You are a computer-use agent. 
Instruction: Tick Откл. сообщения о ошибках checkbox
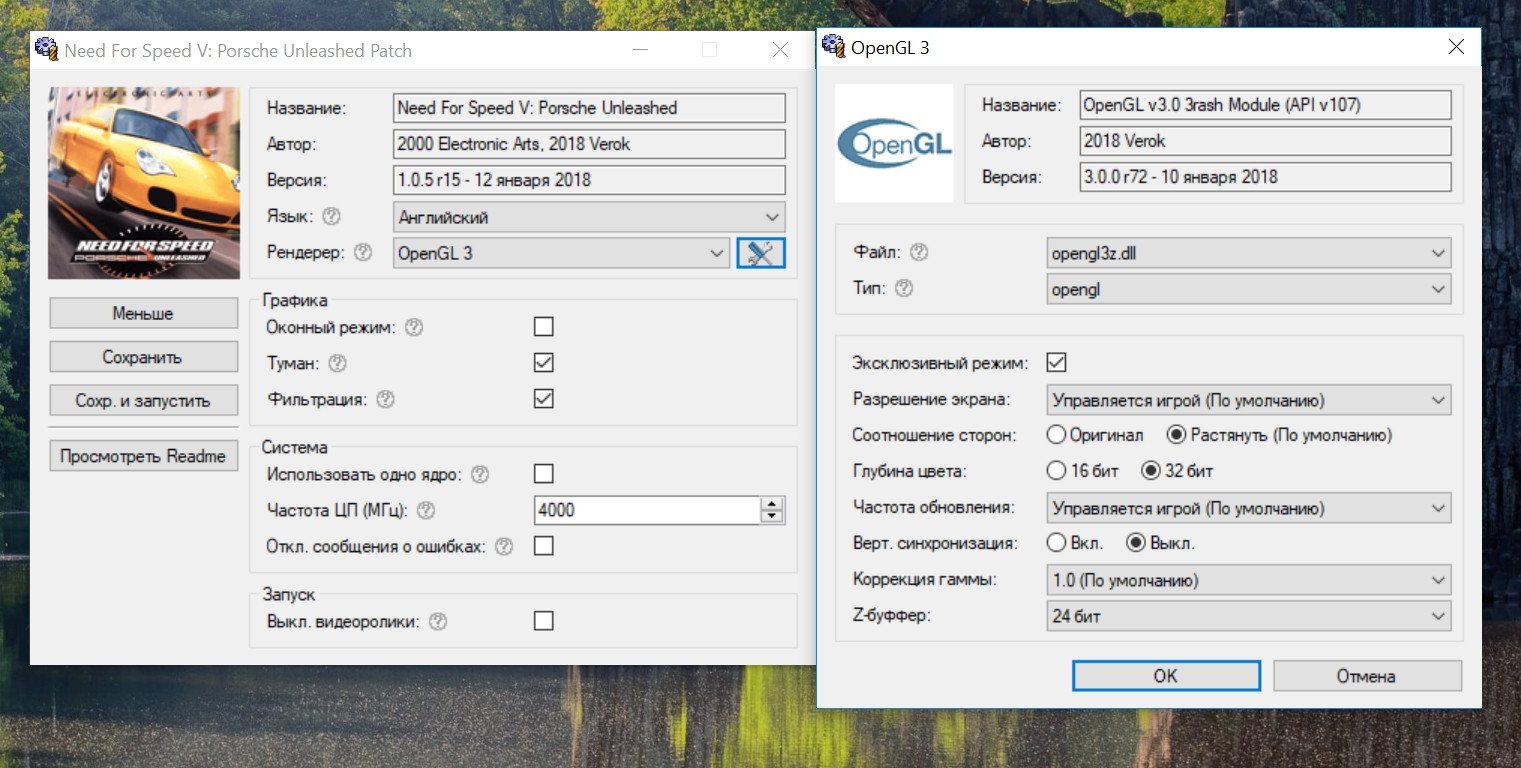pos(544,546)
